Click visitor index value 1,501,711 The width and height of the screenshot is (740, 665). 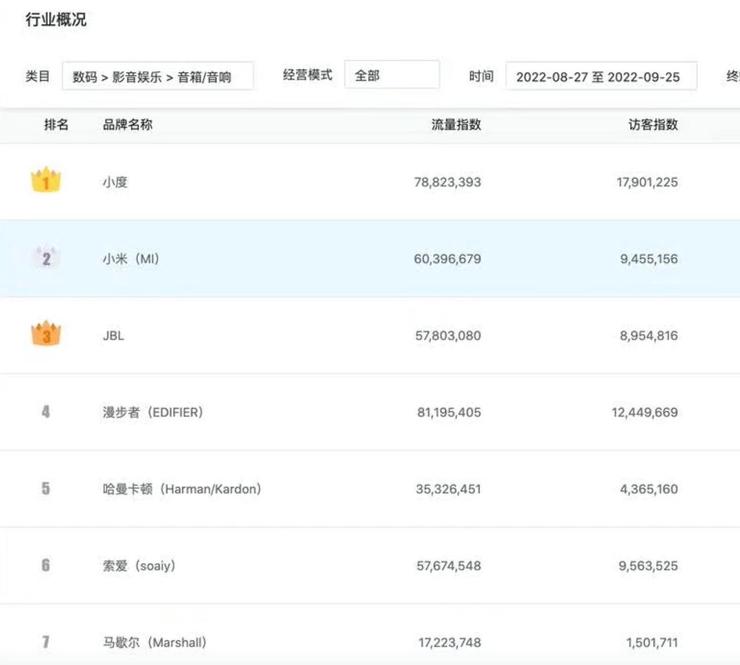(652, 642)
